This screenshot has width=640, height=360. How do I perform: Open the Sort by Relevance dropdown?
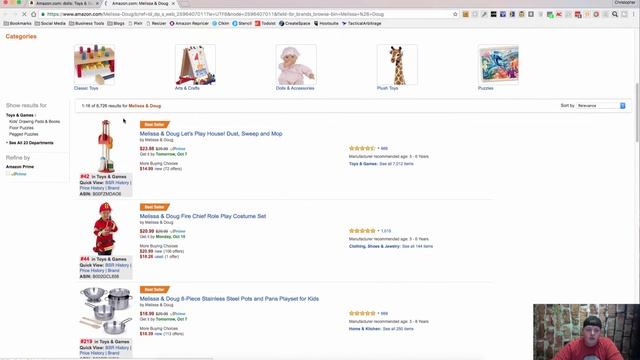[601, 106]
